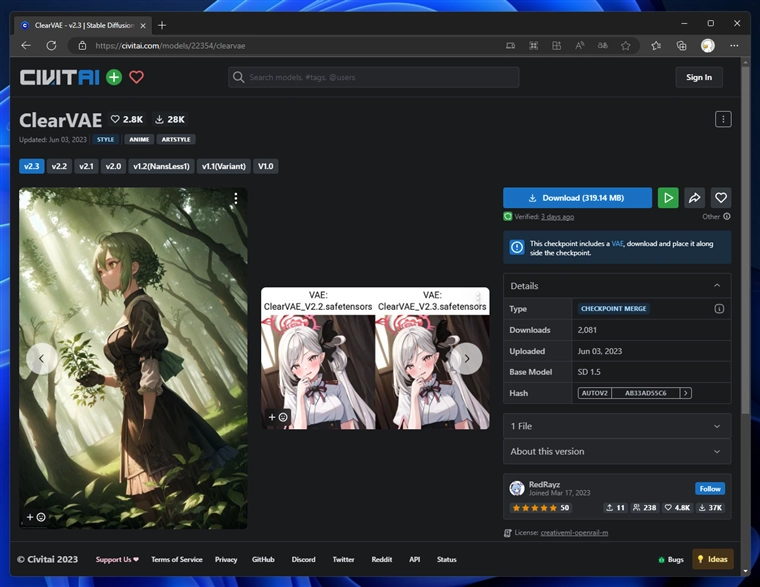Select version v1.2(NansLess1) tab
Screen dimensions: 760x587
coord(161,166)
